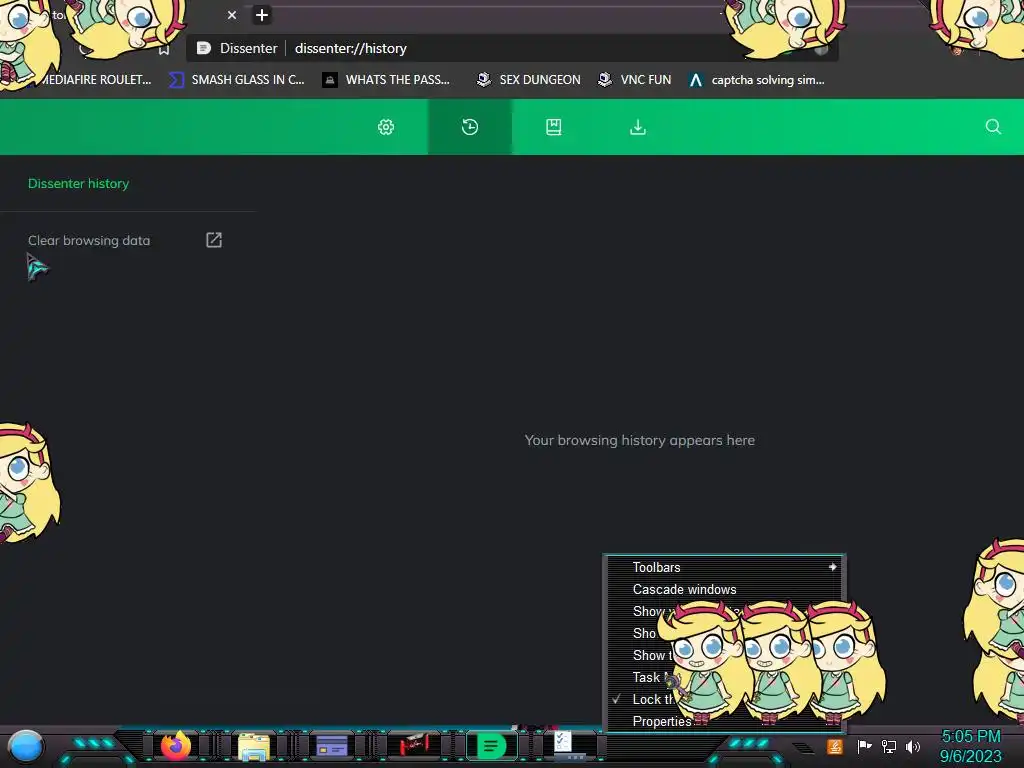Search history with the magnifier icon

[x=993, y=127]
